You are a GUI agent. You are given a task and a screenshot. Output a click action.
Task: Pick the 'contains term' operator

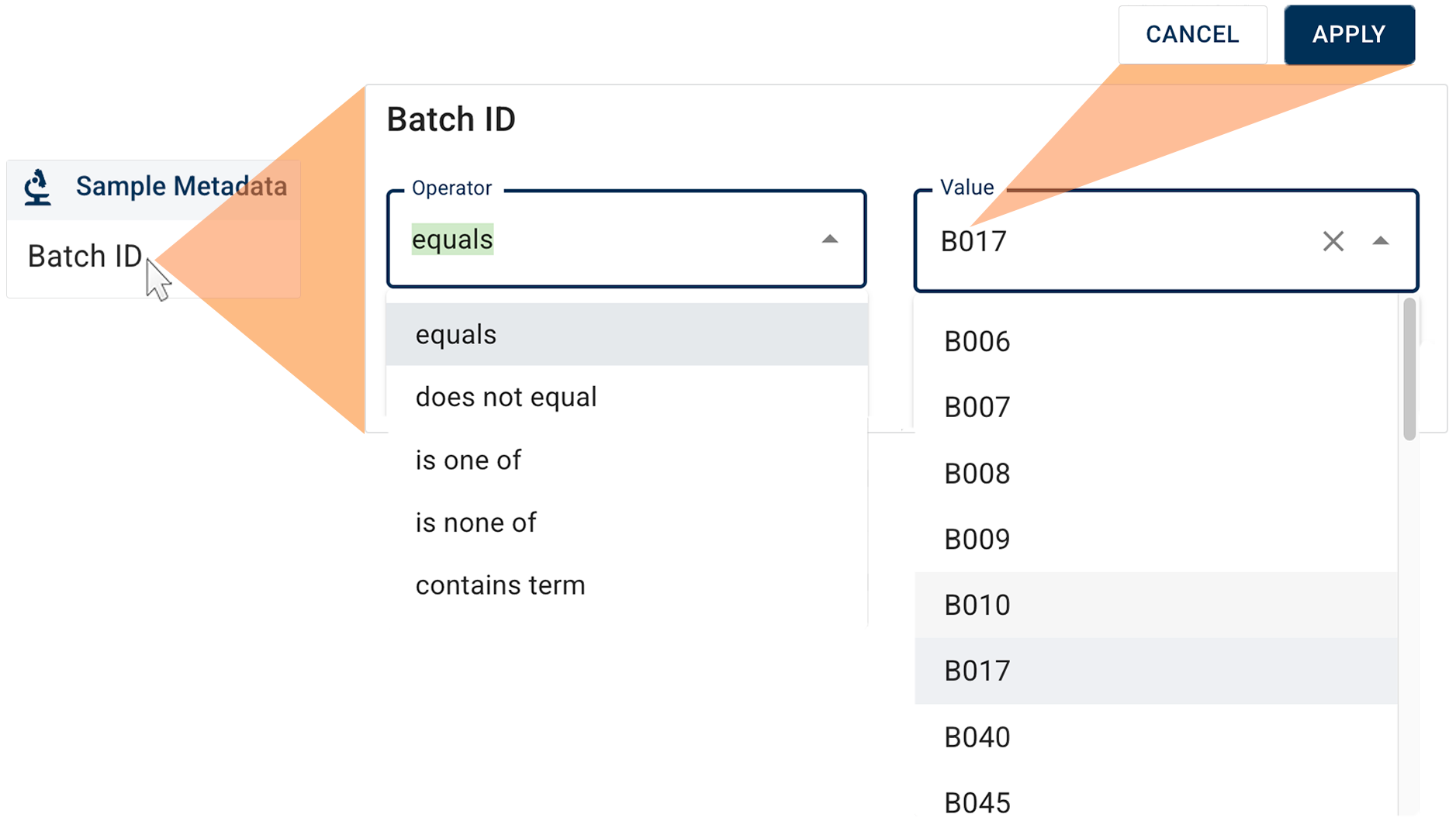(500, 585)
